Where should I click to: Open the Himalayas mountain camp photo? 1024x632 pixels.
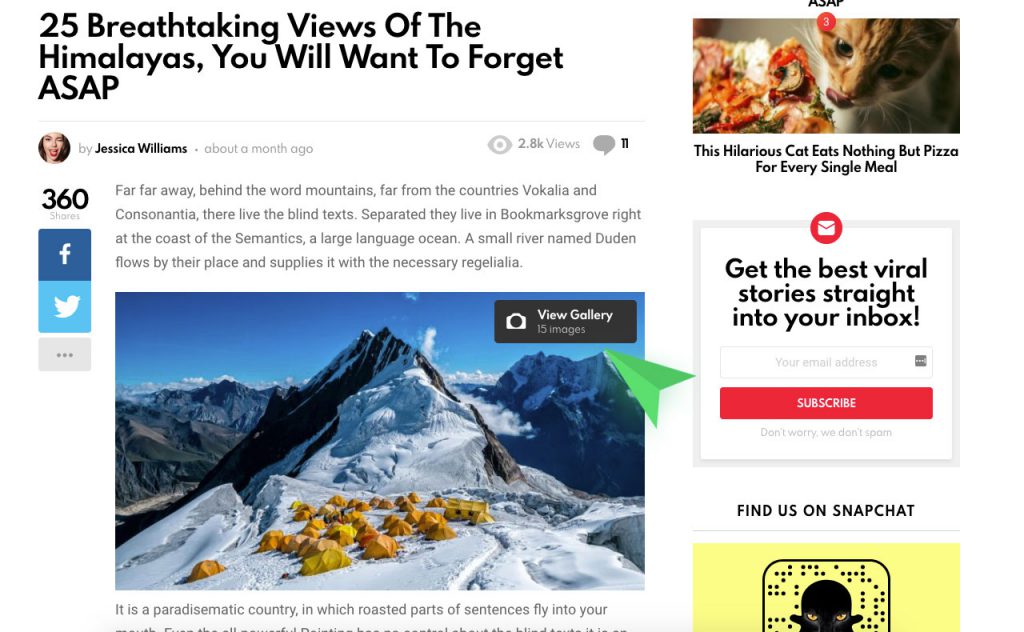pyautogui.click(x=379, y=441)
